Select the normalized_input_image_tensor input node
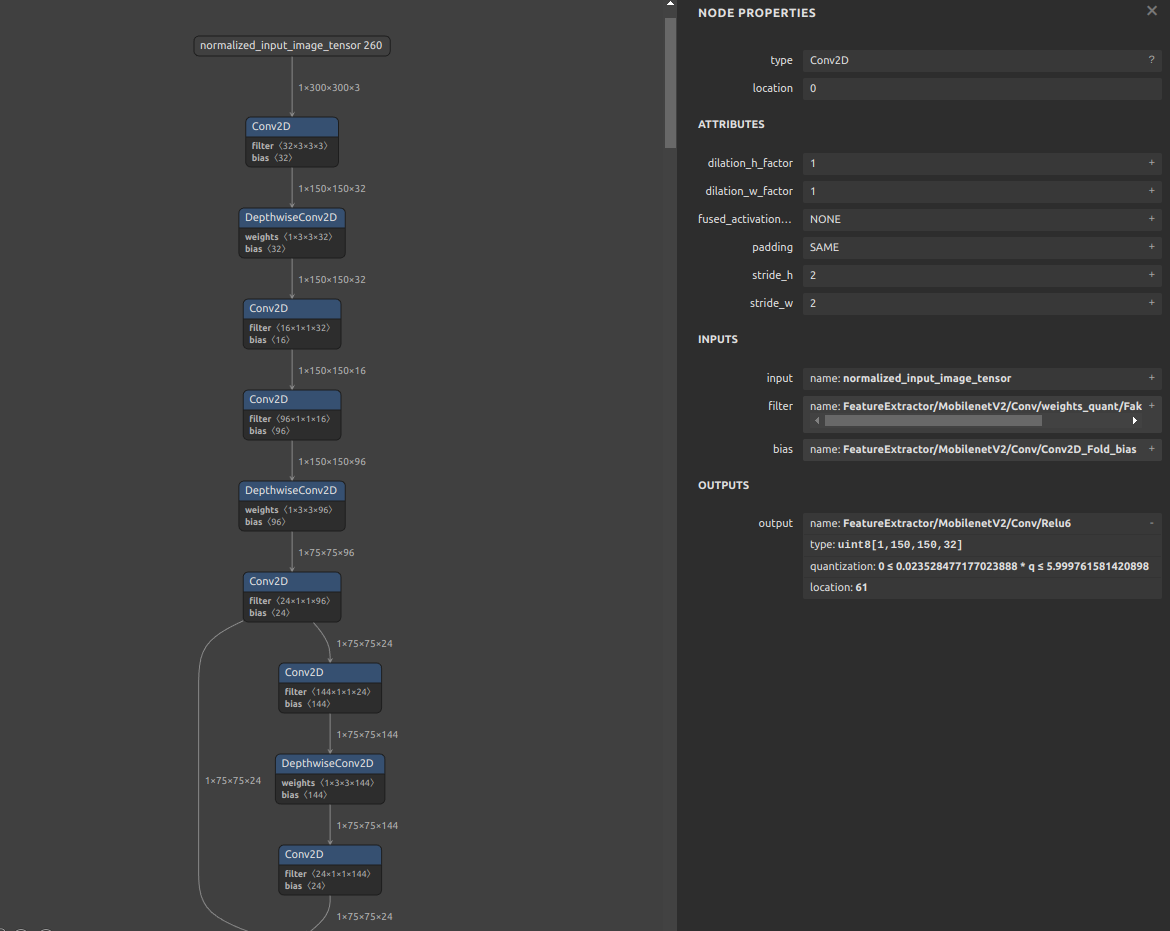Screen dimensions: 1170x931 tap(291, 45)
